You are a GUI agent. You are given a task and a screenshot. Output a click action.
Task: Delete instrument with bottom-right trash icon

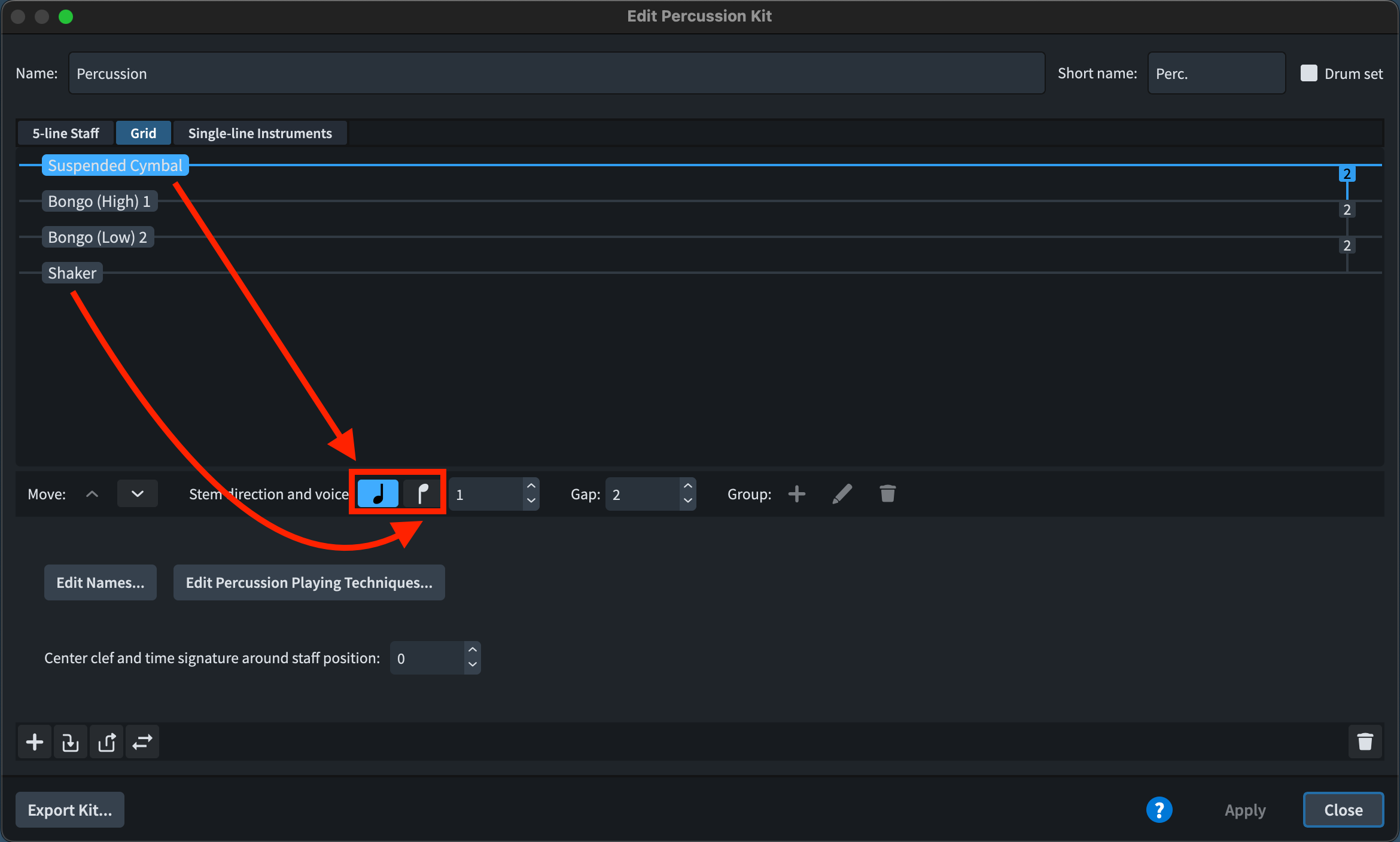click(x=1365, y=742)
